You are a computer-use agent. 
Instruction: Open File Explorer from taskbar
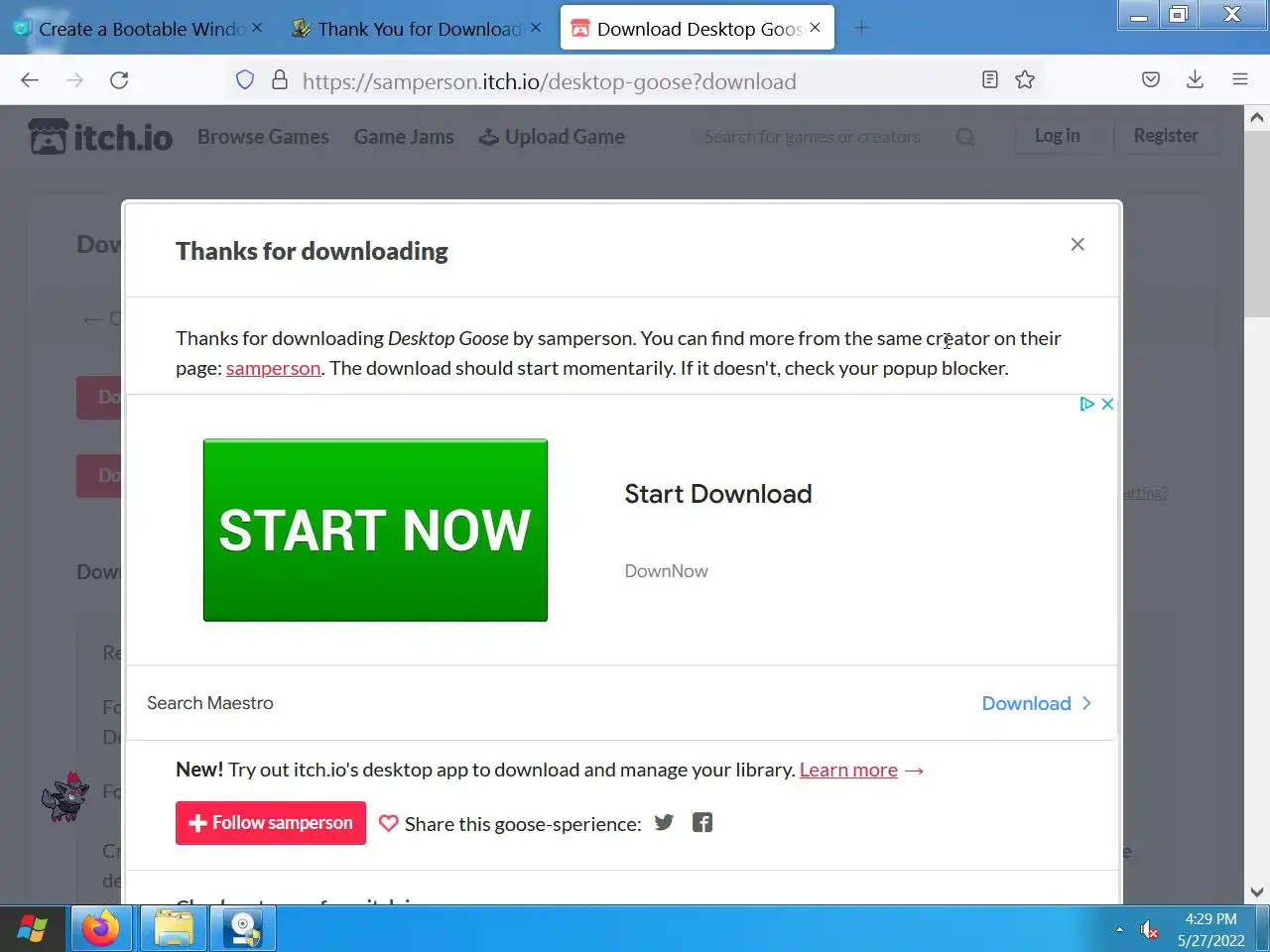pyautogui.click(x=174, y=929)
